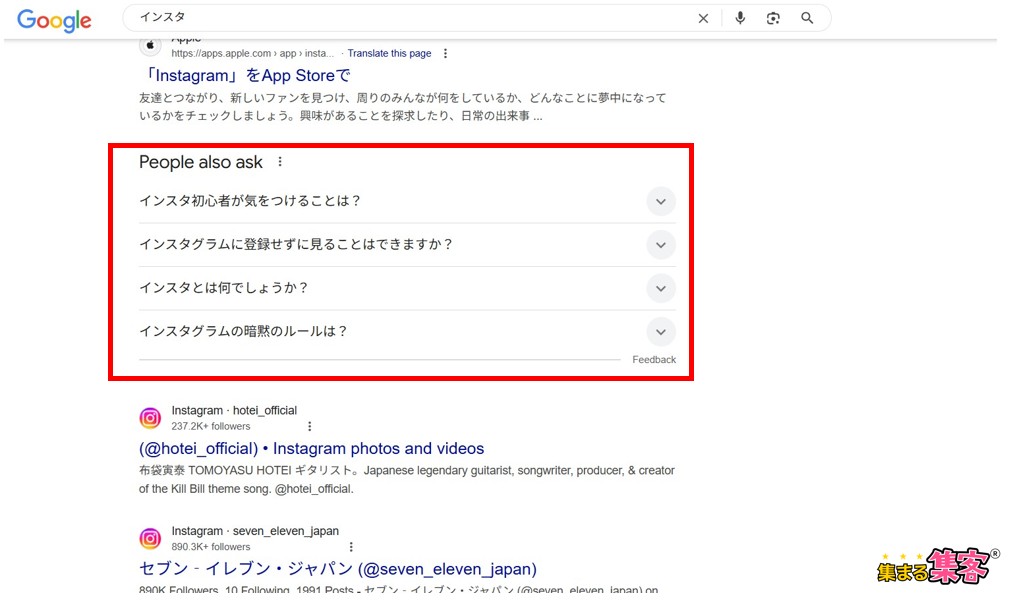Click the Translate this page link
Viewport: 1009px width, 603px height.
point(389,53)
